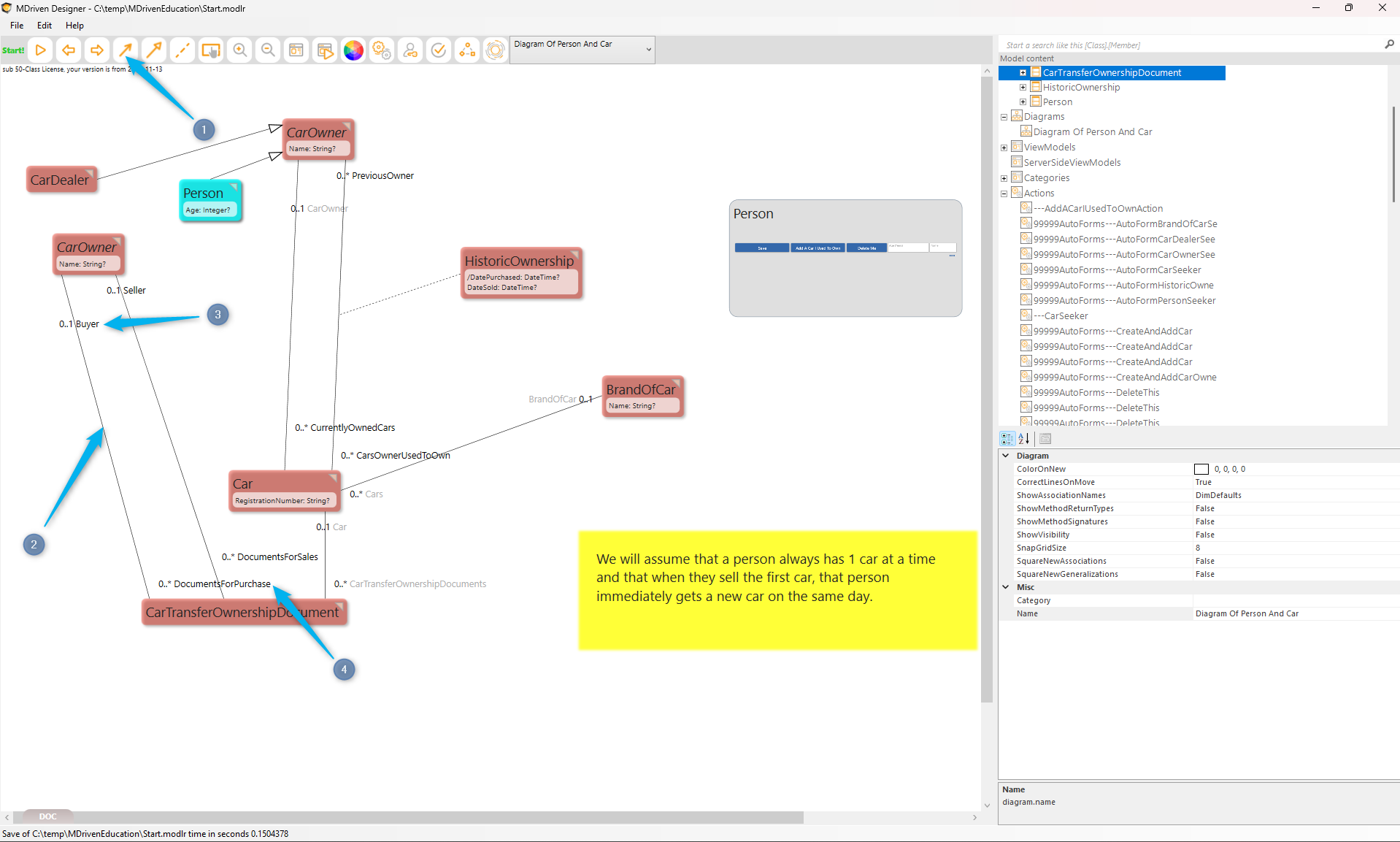Click the ShowVisibility False value
The image size is (1400, 842).
(1205, 535)
